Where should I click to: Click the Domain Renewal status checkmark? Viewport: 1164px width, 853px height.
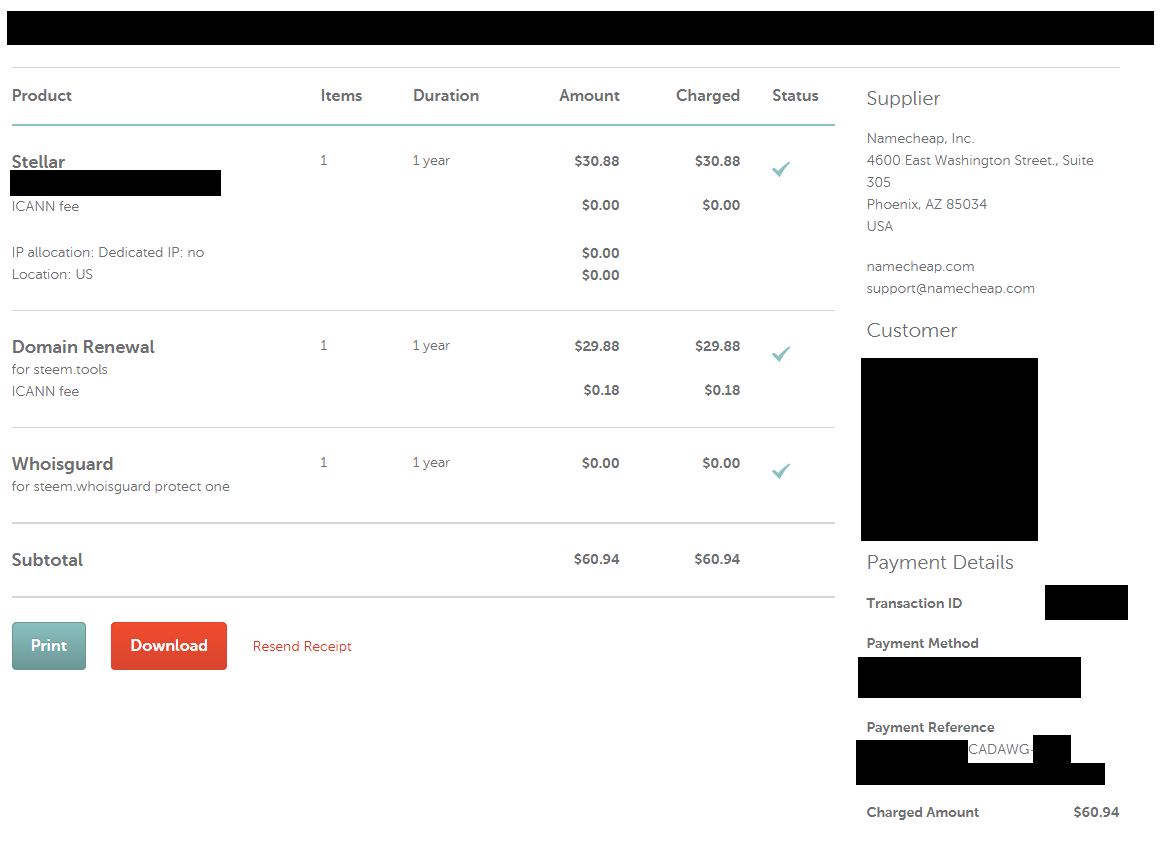click(x=781, y=353)
